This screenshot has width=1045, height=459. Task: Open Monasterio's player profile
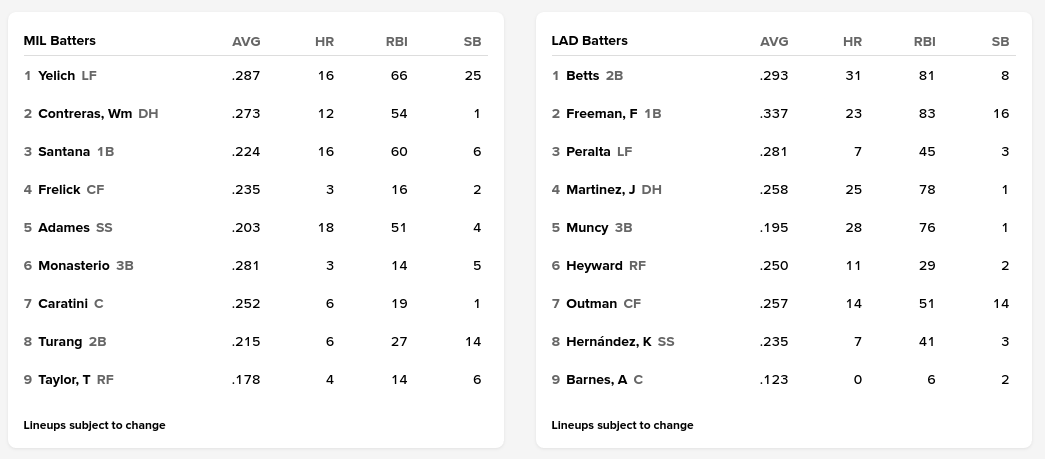[x=74, y=265]
